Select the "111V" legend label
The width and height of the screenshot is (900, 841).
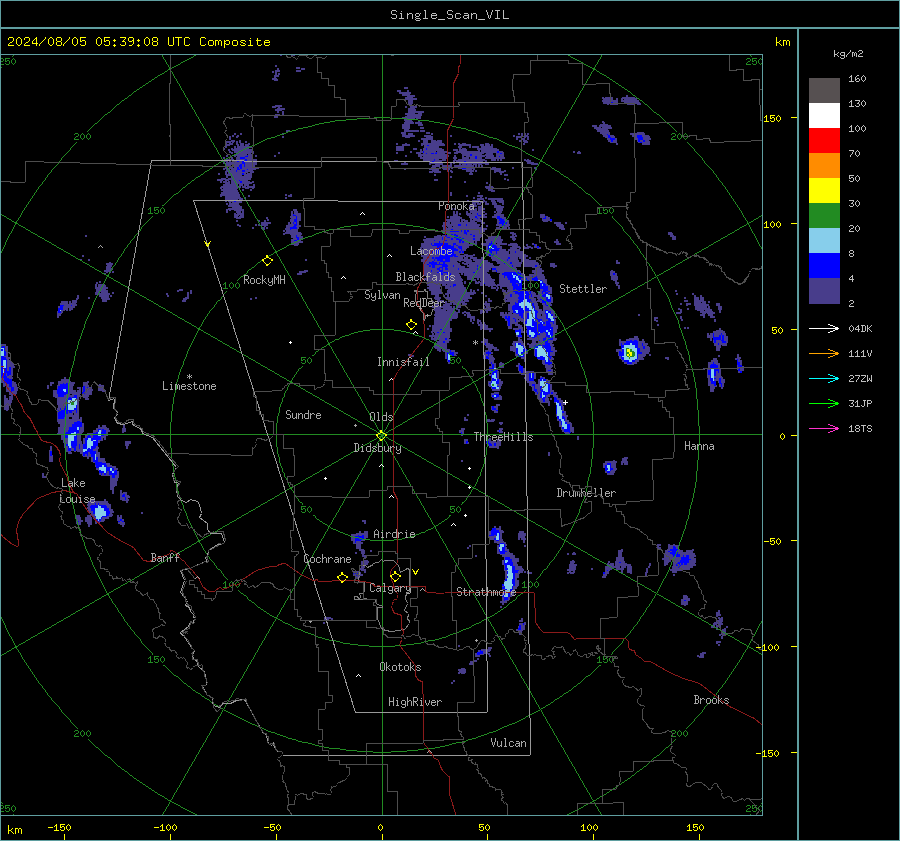[x=860, y=354]
